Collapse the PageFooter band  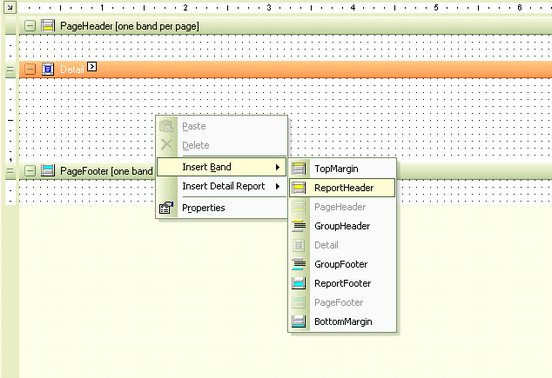30,171
